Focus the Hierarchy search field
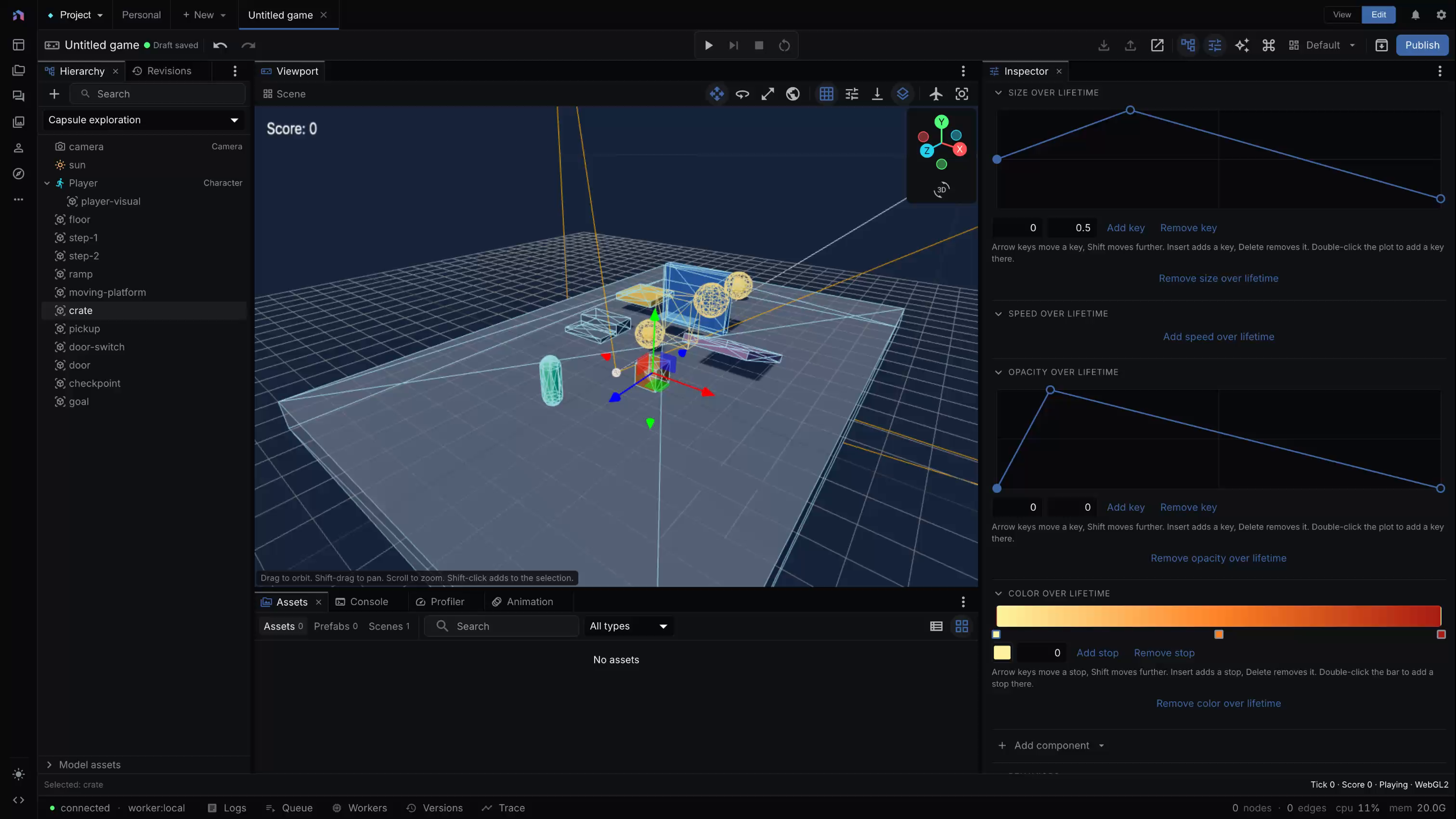 (158, 94)
